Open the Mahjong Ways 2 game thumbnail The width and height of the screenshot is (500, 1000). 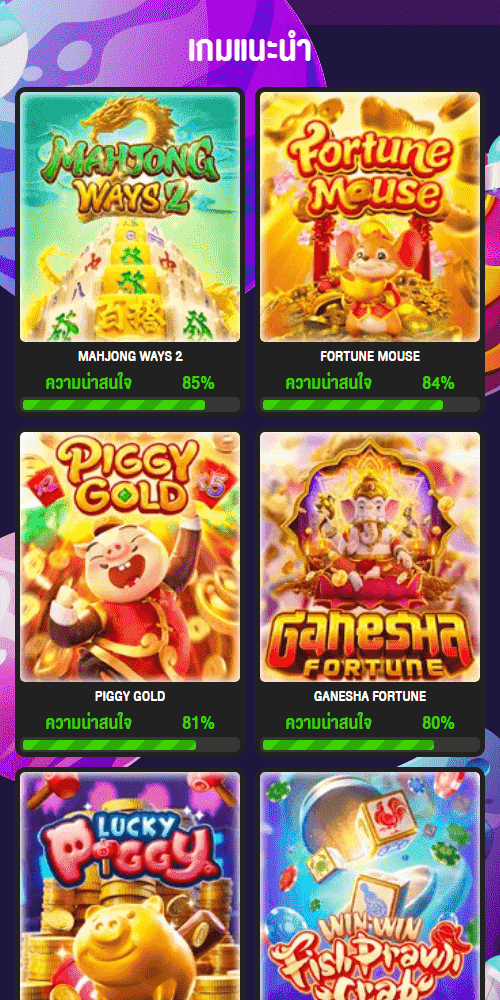[130, 217]
